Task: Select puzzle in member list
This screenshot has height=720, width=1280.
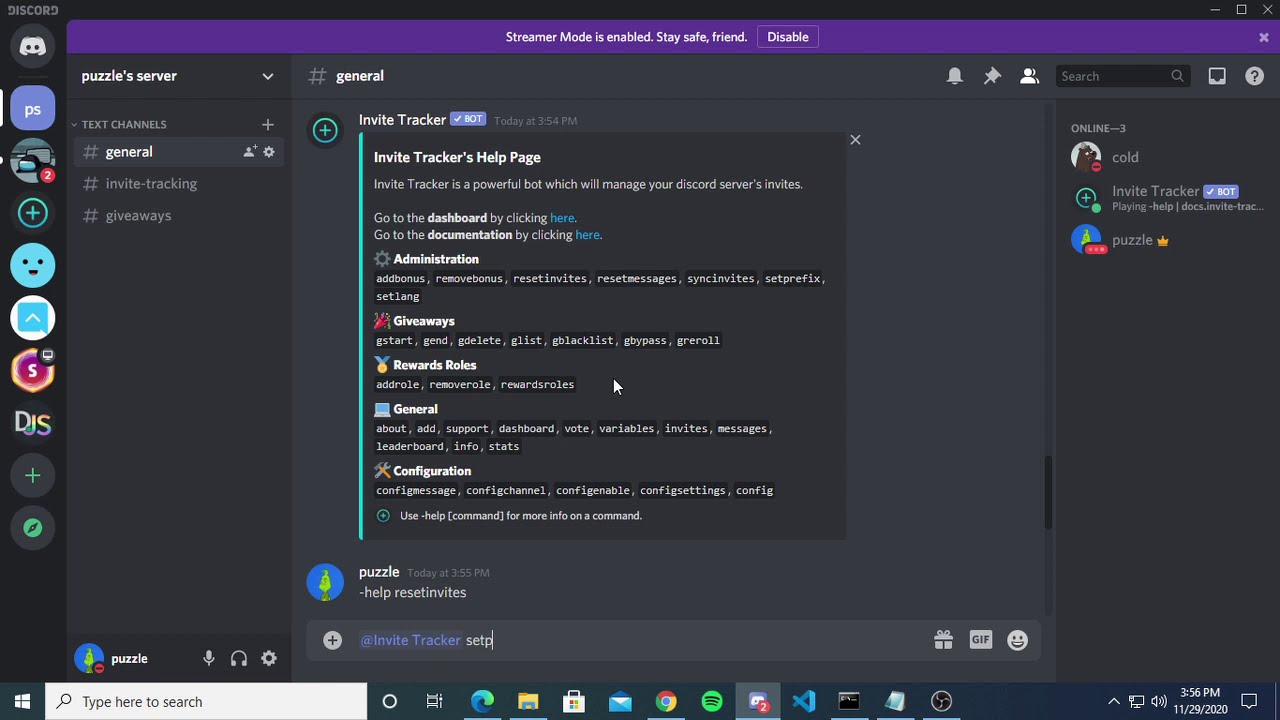Action: pyautogui.click(x=1166, y=240)
